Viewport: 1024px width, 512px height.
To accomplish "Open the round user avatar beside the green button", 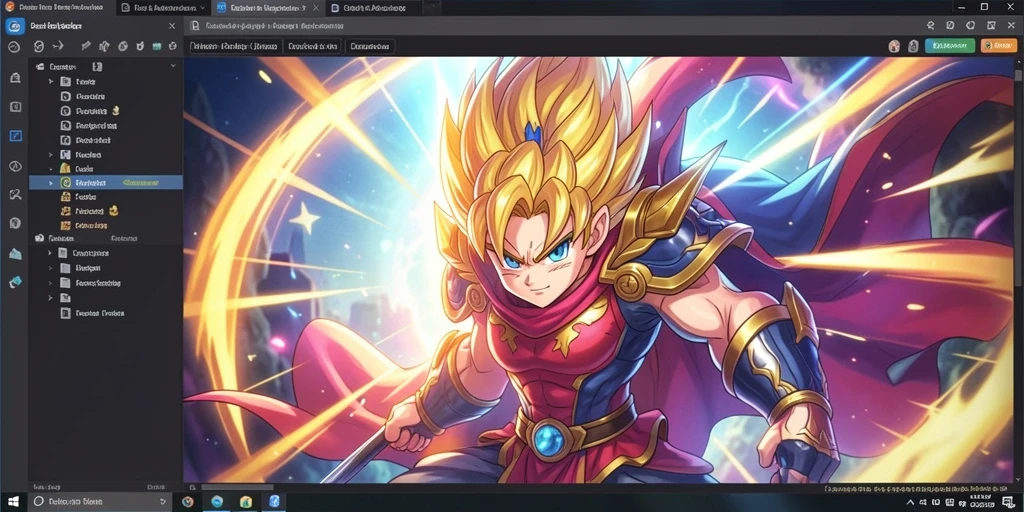I will 895,46.
